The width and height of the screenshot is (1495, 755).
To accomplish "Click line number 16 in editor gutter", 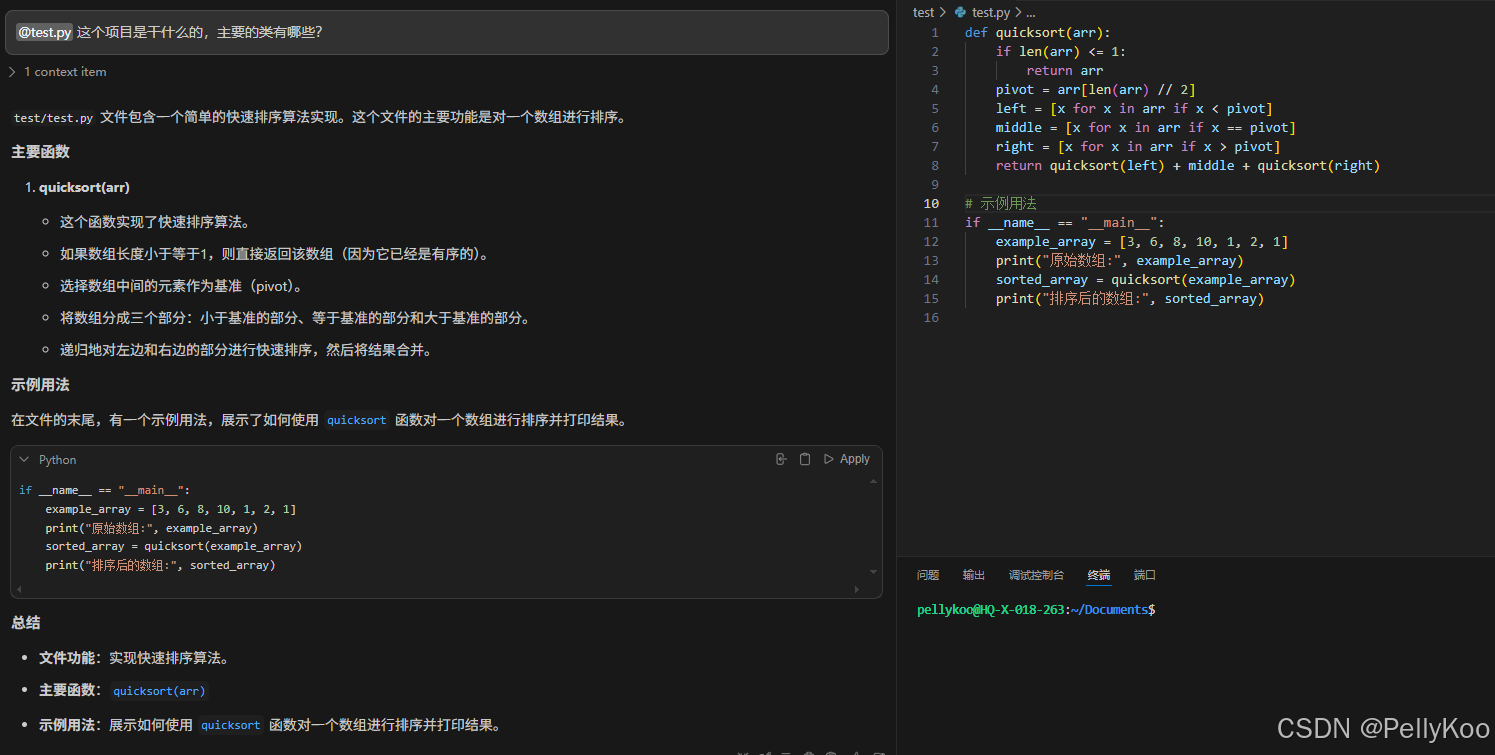I will click(931, 318).
